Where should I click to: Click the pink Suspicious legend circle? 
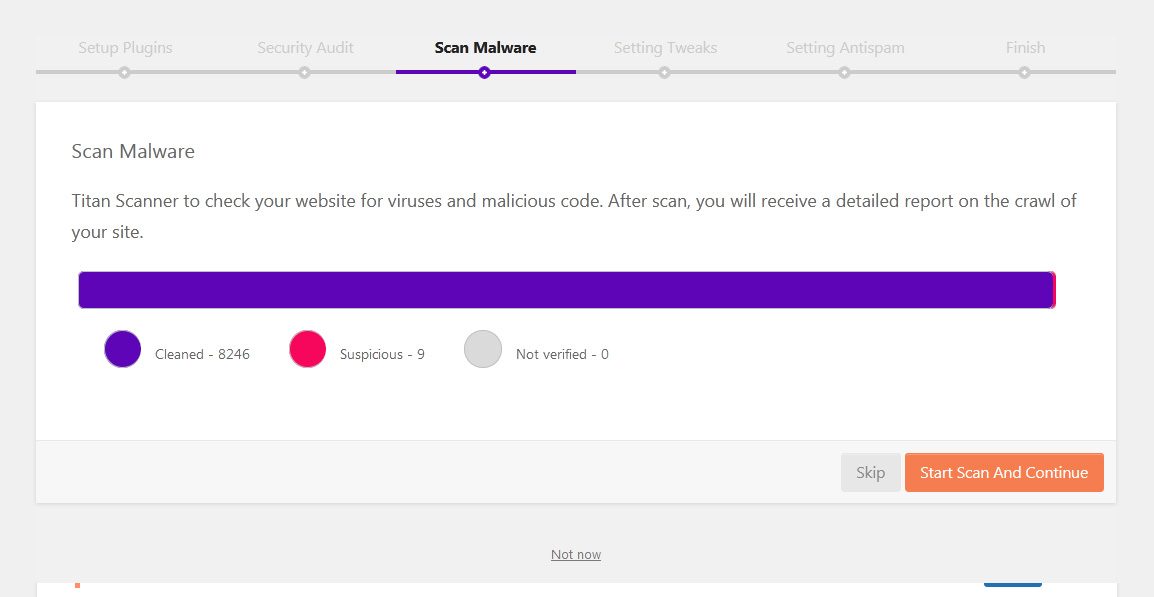pos(307,349)
